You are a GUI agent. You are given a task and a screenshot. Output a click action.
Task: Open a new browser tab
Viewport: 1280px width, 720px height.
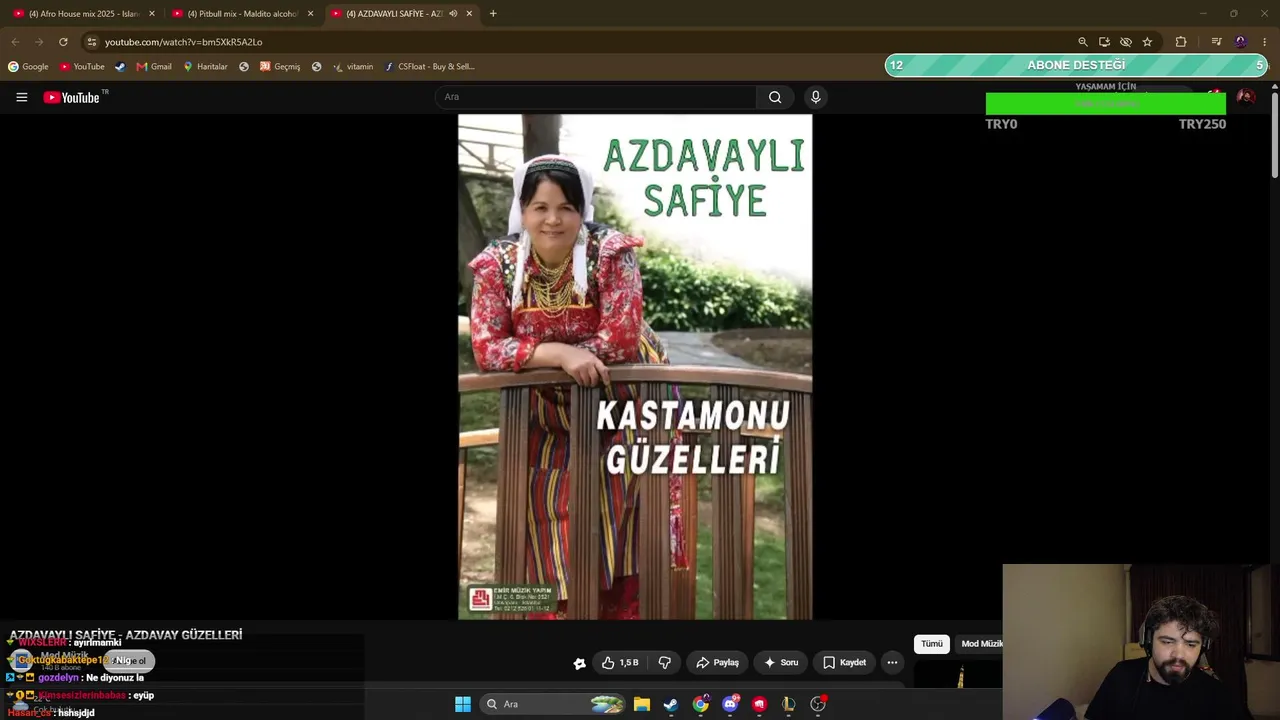point(493,14)
